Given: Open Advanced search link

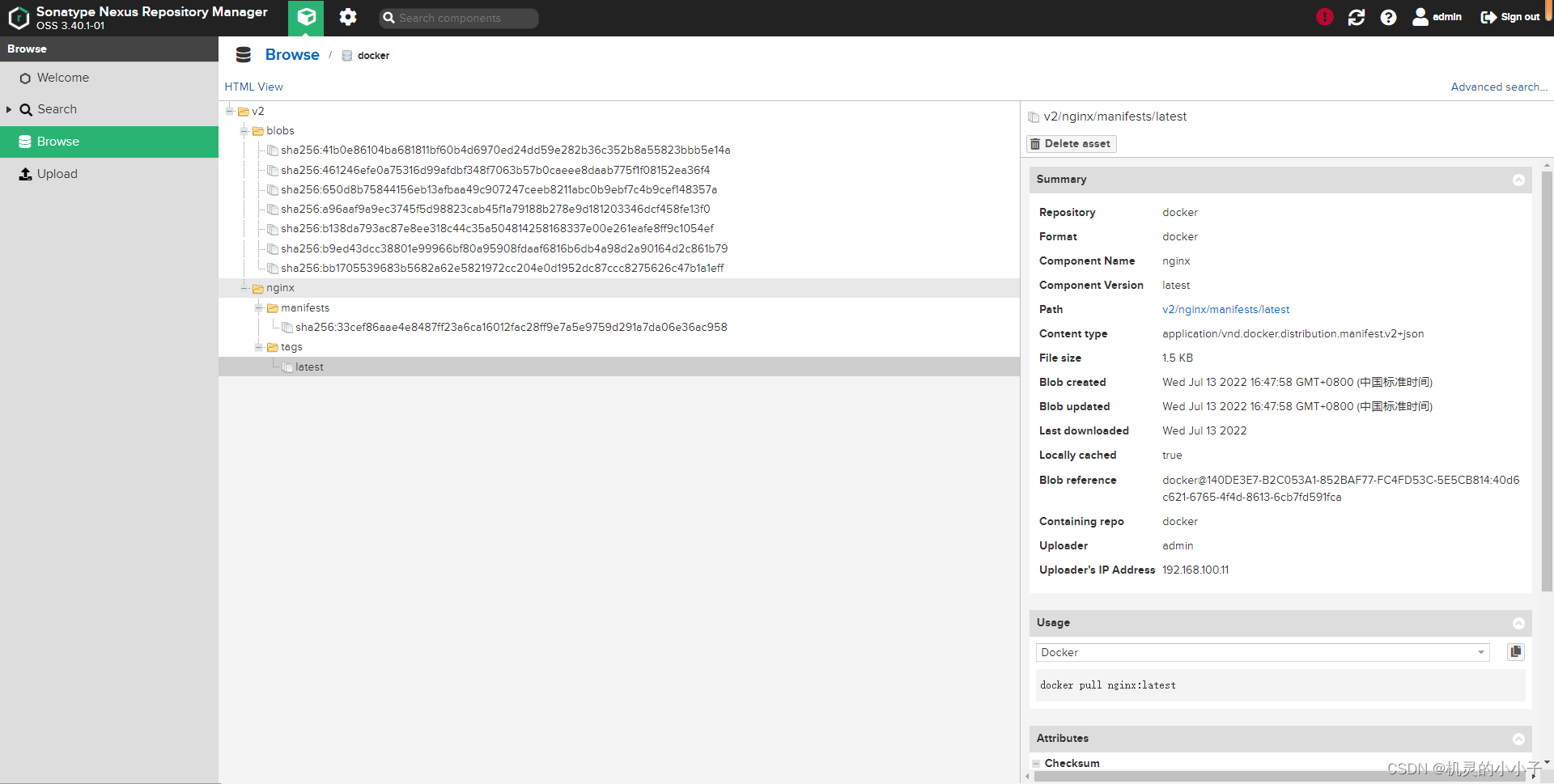Looking at the screenshot, I should 1499,87.
